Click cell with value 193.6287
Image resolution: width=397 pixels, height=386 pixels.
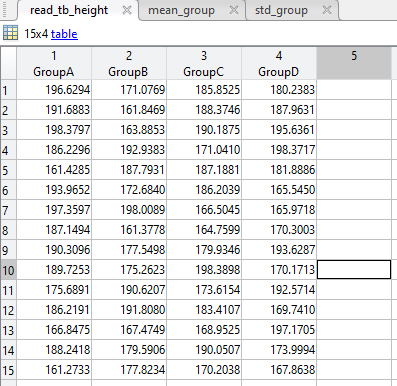coord(279,250)
